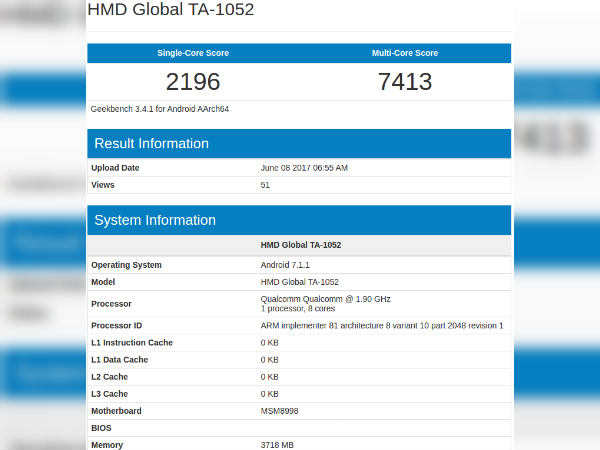Image resolution: width=600 pixels, height=450 pixels.
Task: Click the '3718 MB' memory value
Action: click(277, 445)
